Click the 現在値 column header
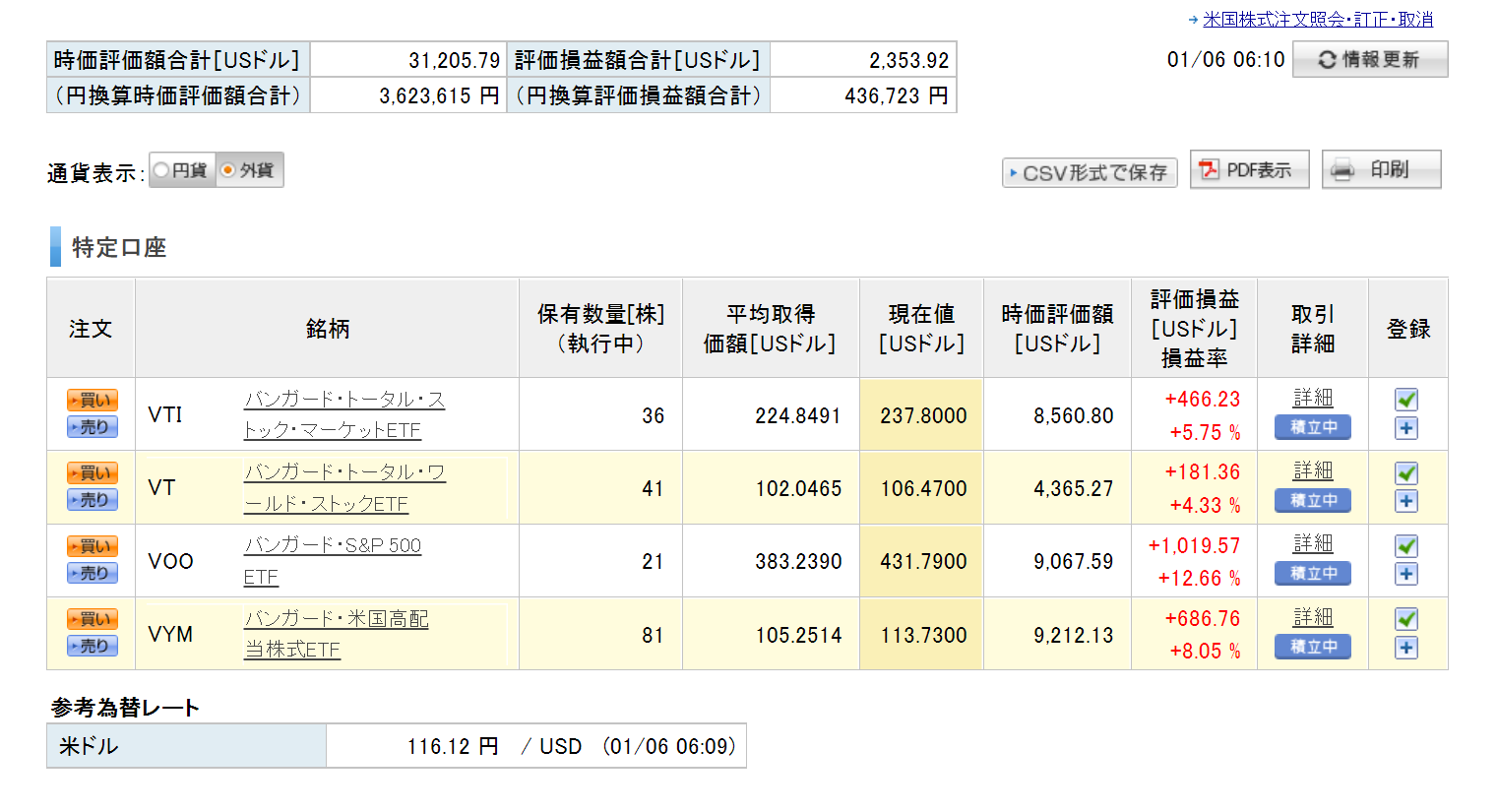The height and width of the screenshot is (812, 1497). point(921,328)
